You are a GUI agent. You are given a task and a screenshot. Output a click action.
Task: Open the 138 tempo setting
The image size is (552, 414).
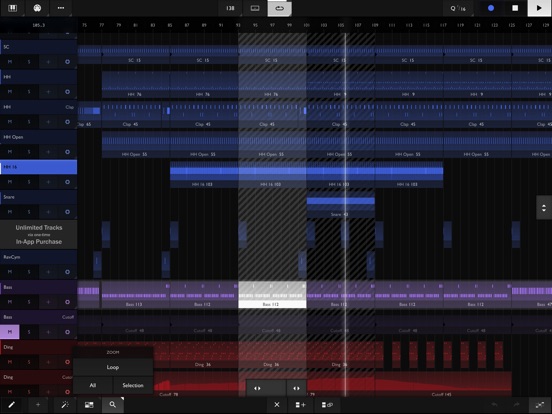tap(230, 8)
